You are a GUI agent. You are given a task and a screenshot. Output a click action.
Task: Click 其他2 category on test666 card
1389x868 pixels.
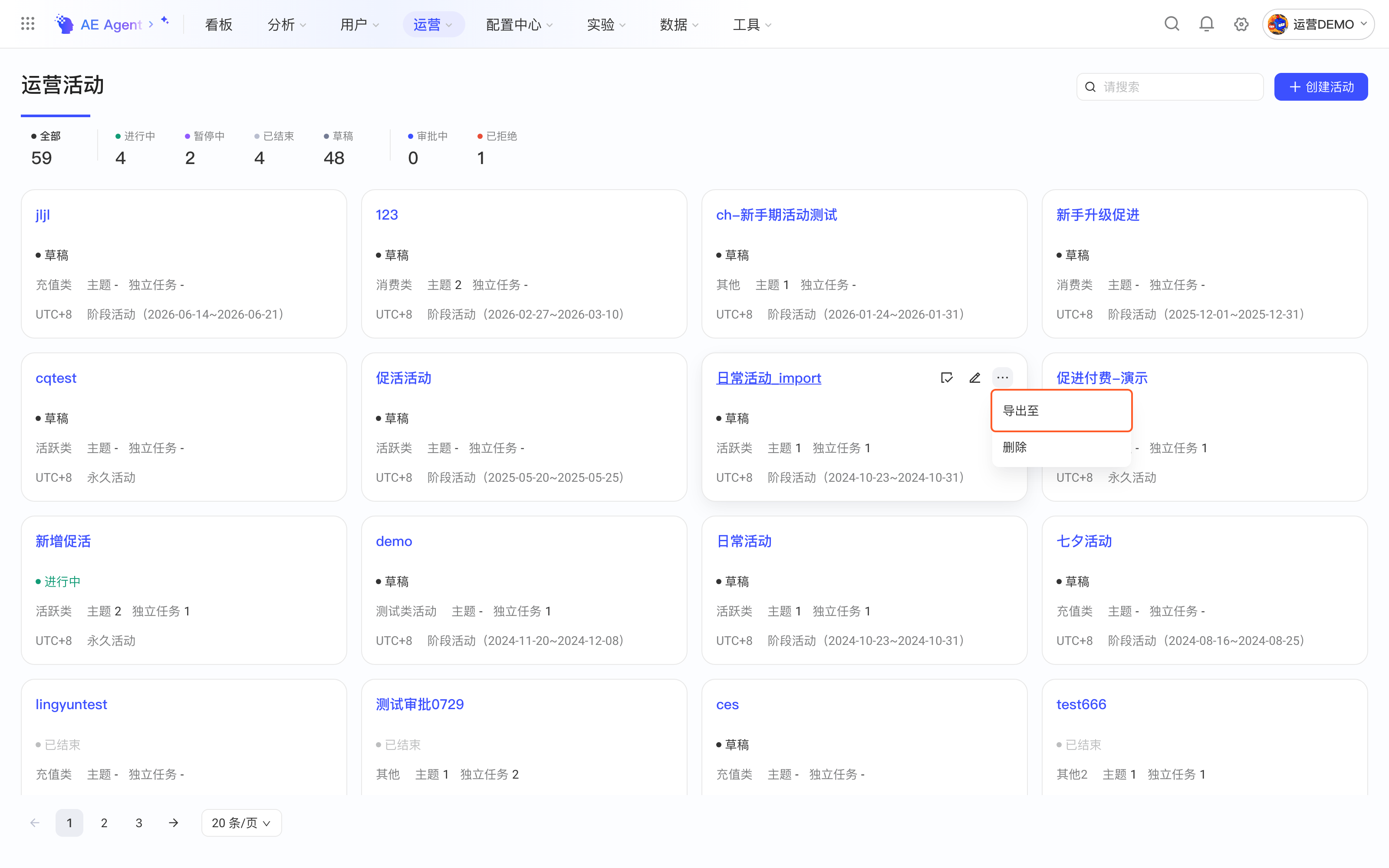(x=1072, y=774)
